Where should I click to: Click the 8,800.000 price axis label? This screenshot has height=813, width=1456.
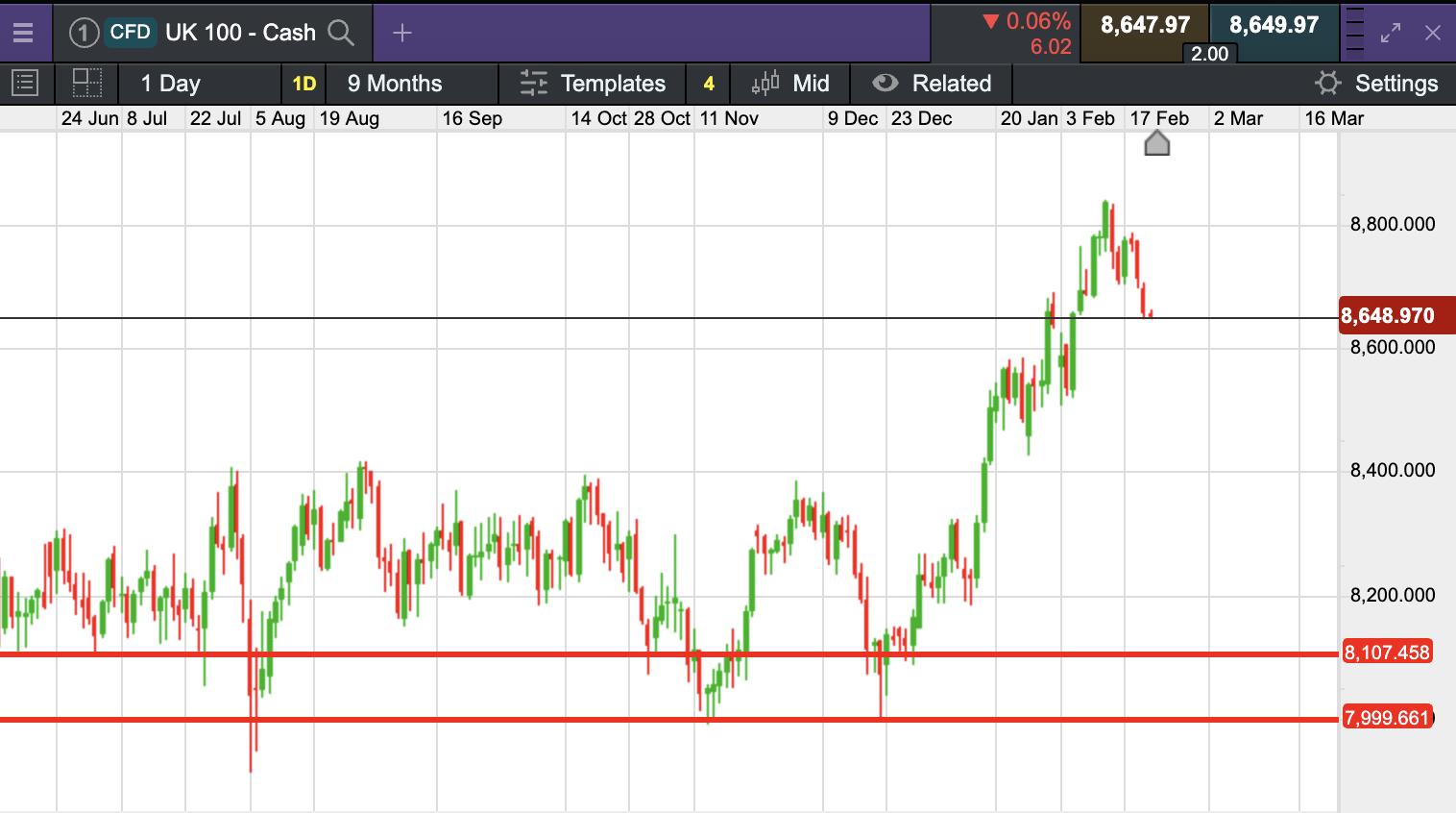coord(1393,224)
